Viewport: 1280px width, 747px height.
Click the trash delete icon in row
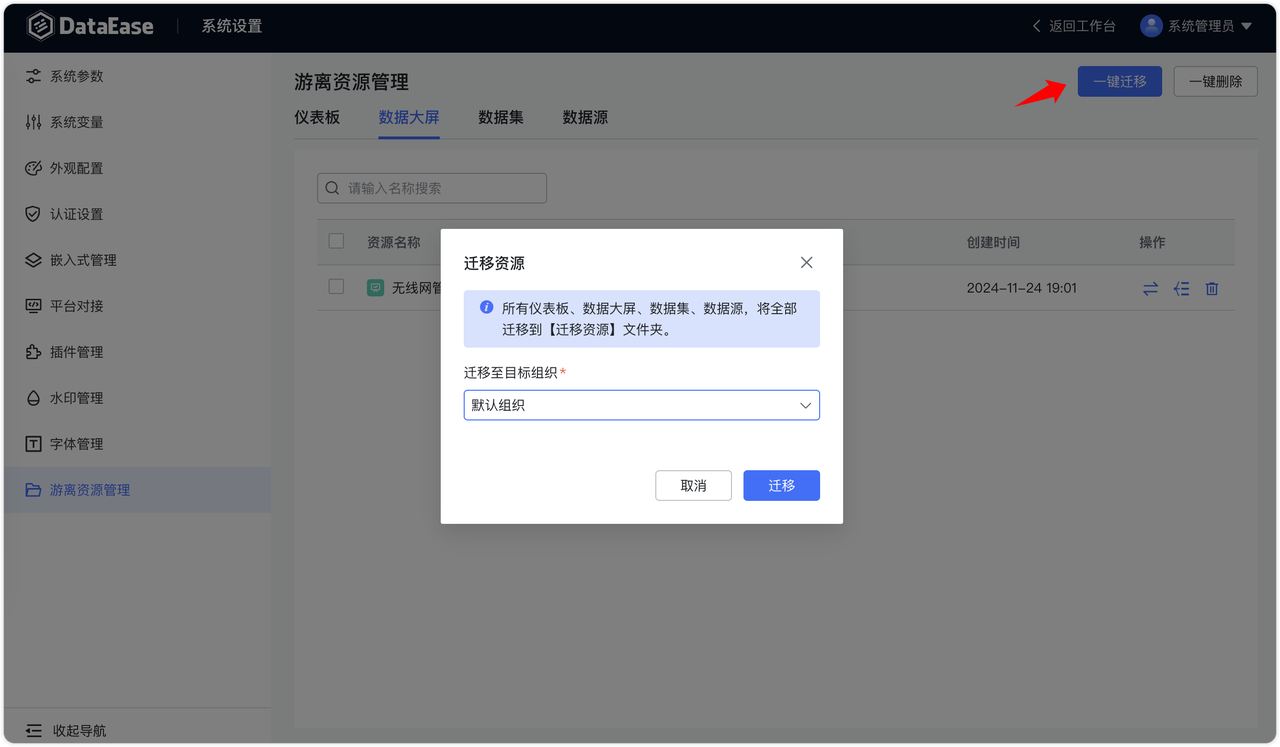click(1212, 288)
